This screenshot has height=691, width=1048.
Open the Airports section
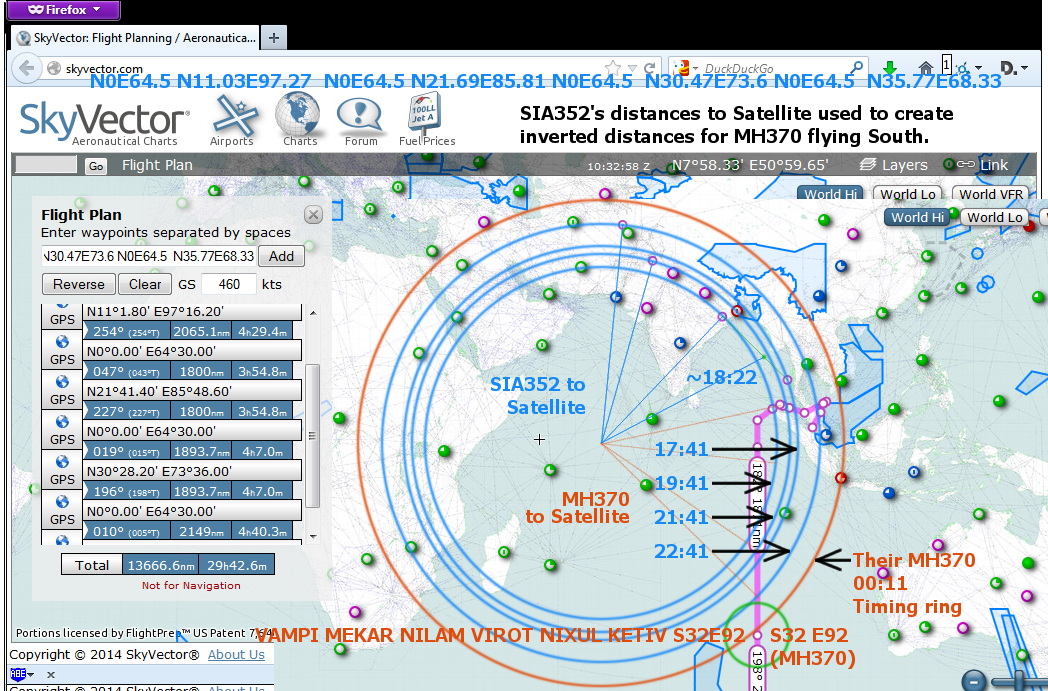232,120
